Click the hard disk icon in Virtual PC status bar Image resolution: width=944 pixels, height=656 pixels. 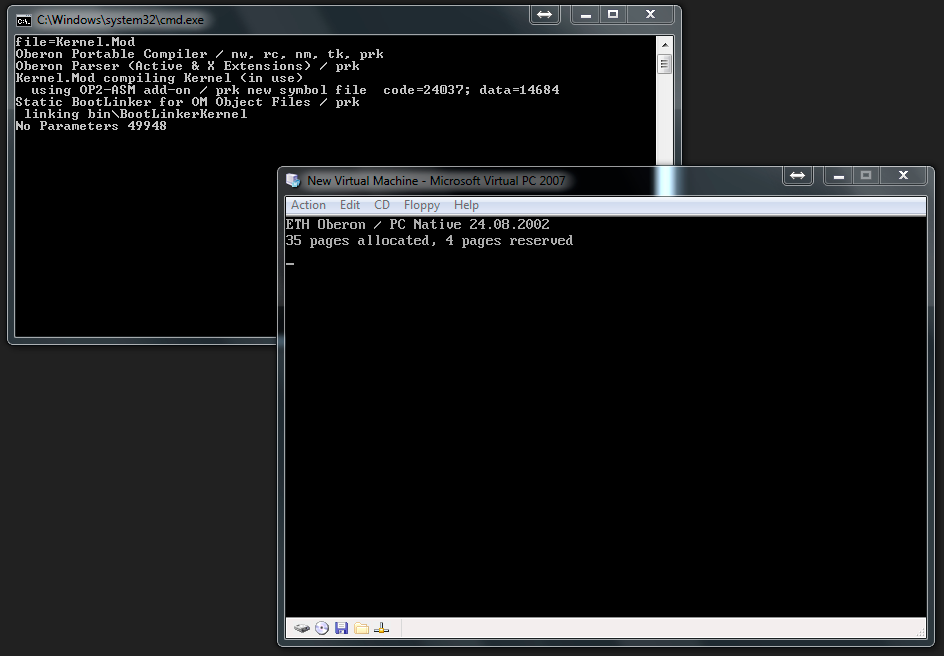pyautogui.click(x=302, y=628)
